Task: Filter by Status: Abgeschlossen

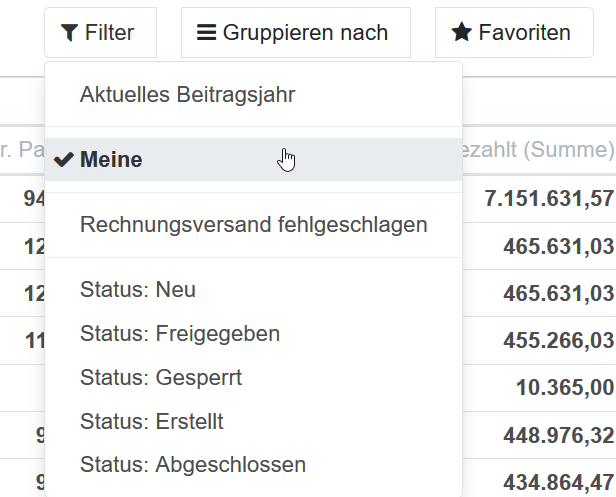Action: tap(193, 465)
